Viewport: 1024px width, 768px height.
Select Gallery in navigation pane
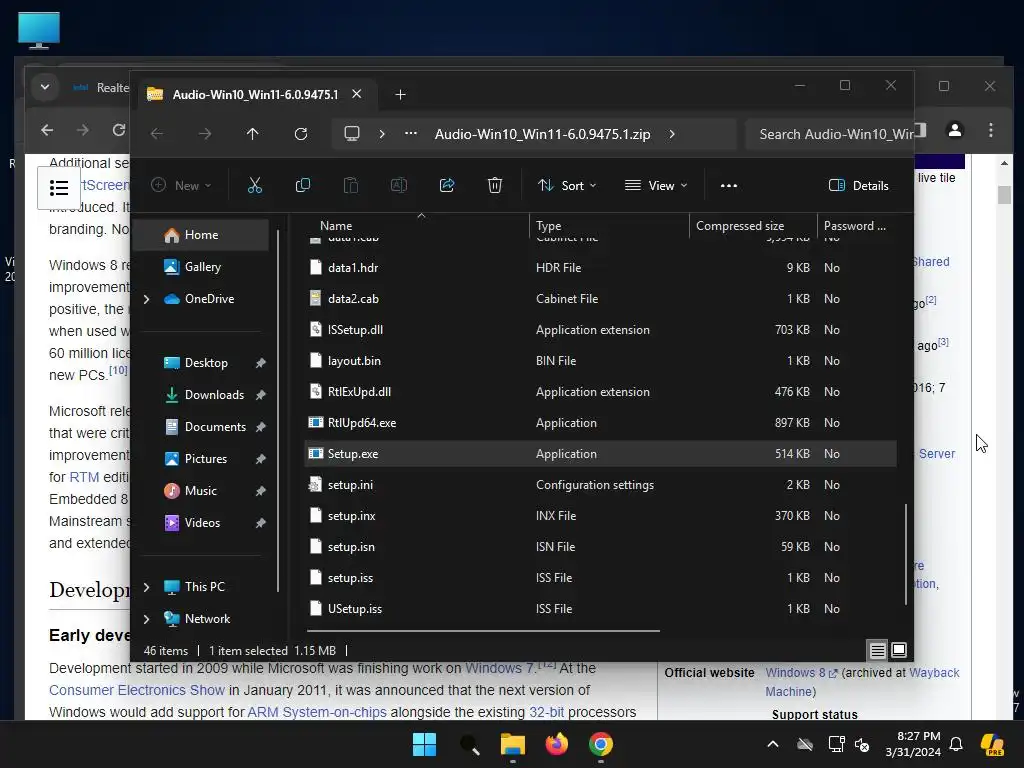click(201, 267)
